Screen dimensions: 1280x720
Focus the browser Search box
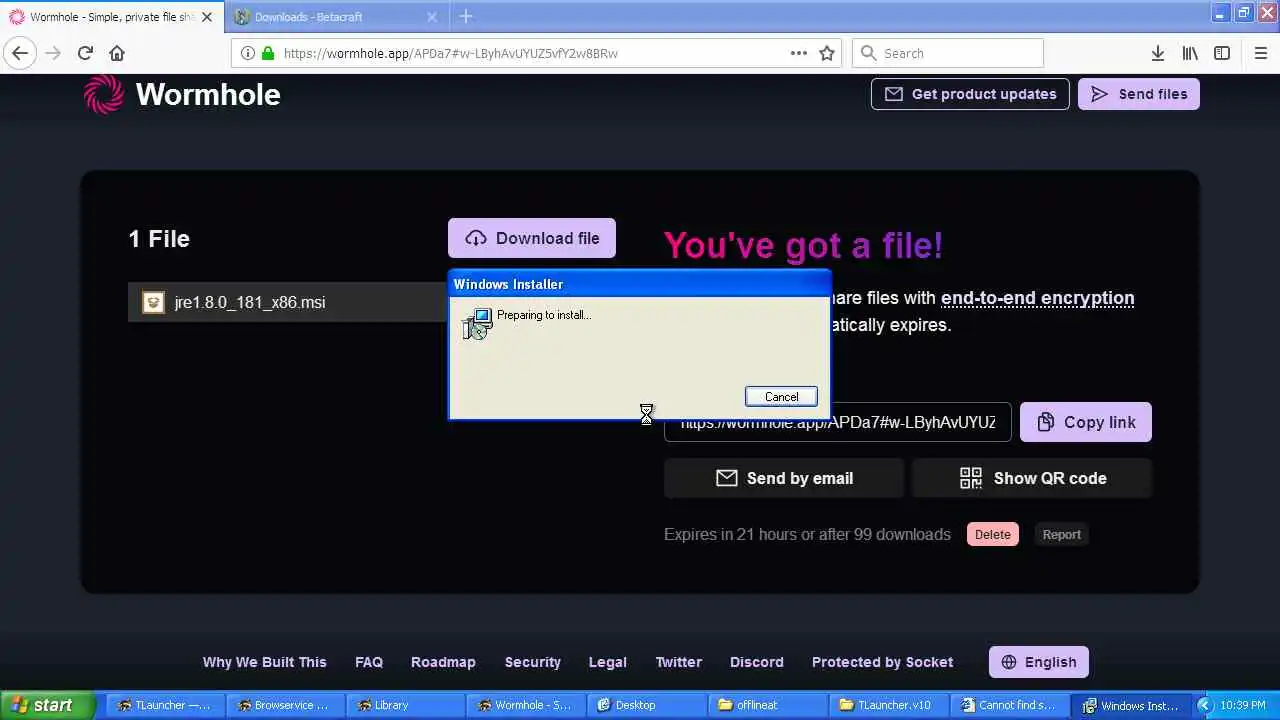(x=947, y=53)
